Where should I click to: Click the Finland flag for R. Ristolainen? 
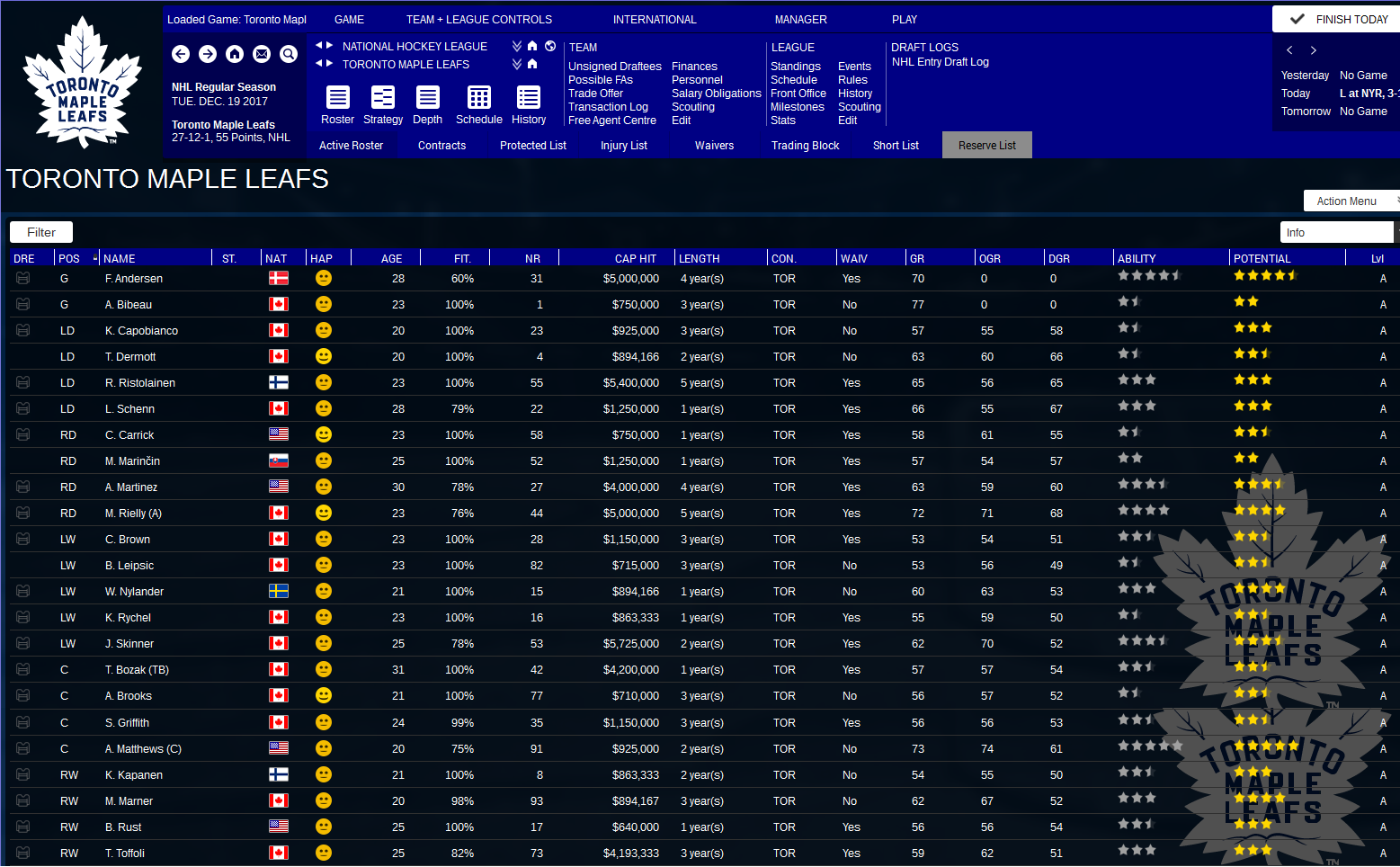(279, 382)
